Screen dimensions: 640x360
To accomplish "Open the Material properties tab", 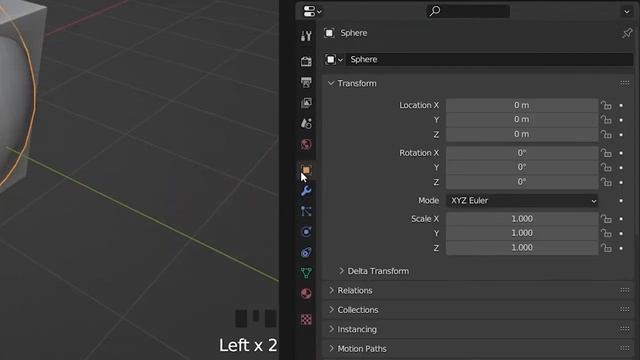I will [306, 293].
